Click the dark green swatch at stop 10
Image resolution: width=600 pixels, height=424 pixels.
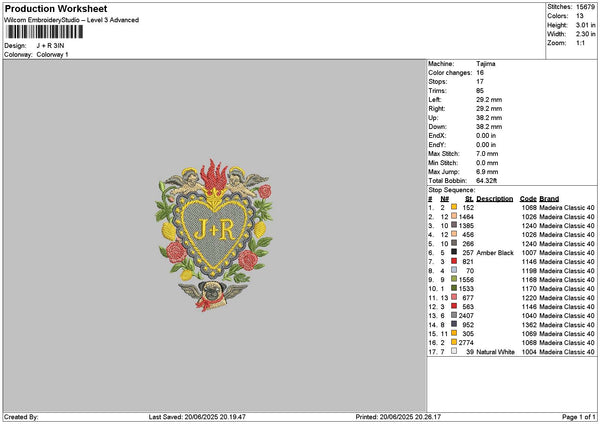454,288
